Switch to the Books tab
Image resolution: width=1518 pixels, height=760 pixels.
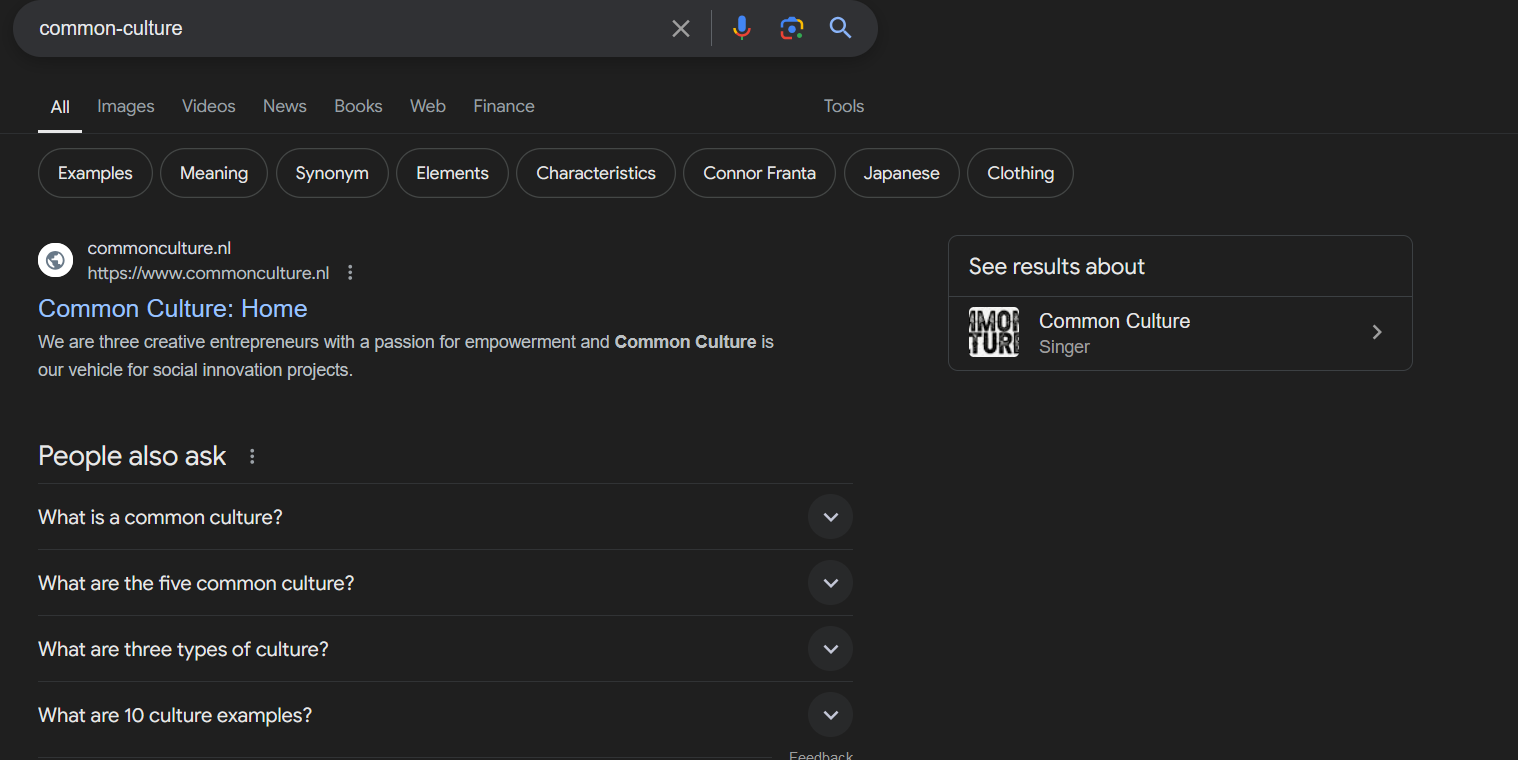tap(358, 106)
